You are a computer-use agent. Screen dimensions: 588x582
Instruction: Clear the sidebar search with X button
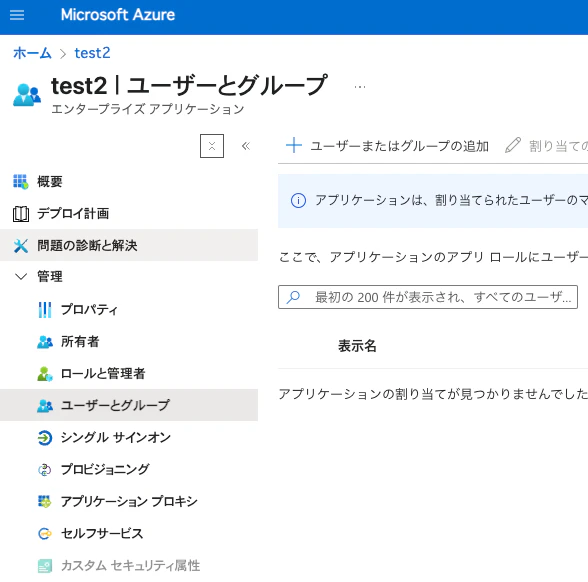tap(212, 146)
